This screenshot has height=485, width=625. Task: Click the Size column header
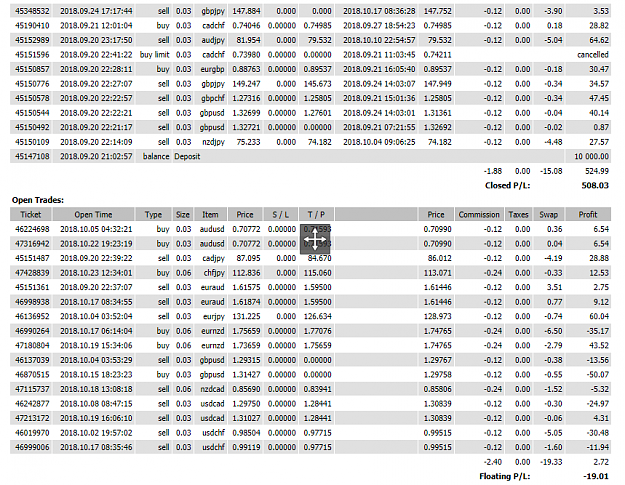click(183, 214)
